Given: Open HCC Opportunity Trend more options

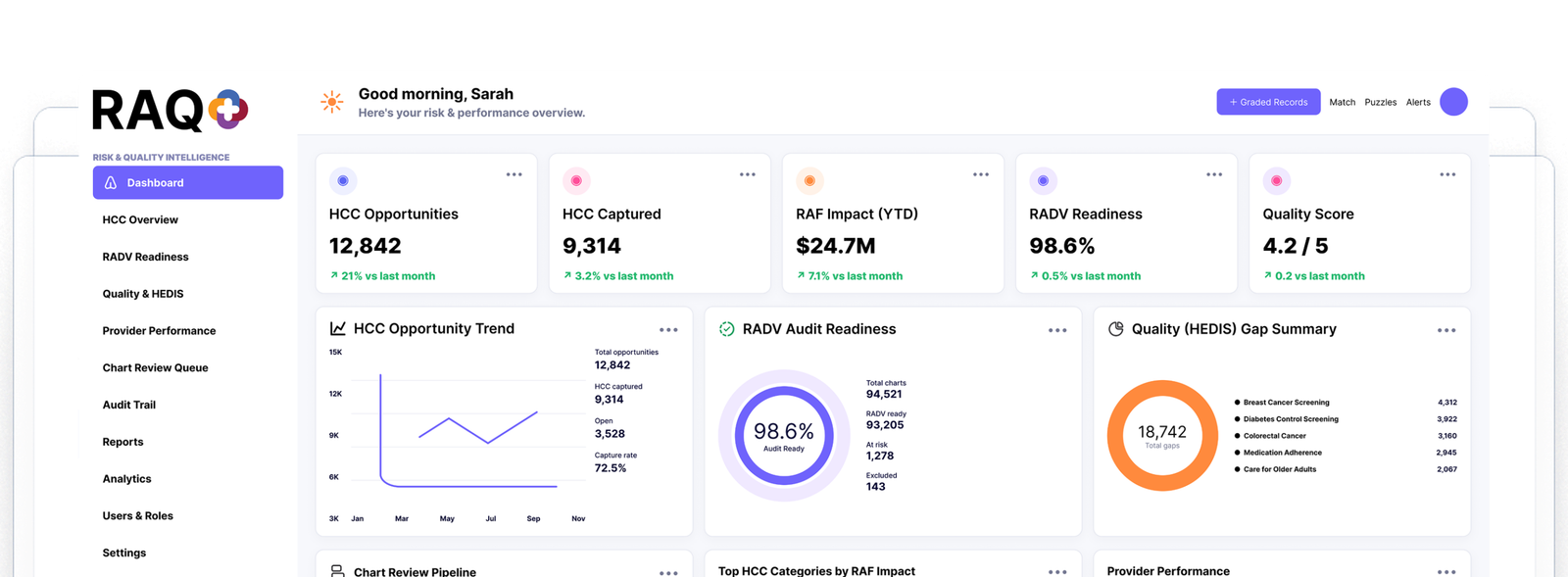Looking at the screenshot, I should [668, 330].
